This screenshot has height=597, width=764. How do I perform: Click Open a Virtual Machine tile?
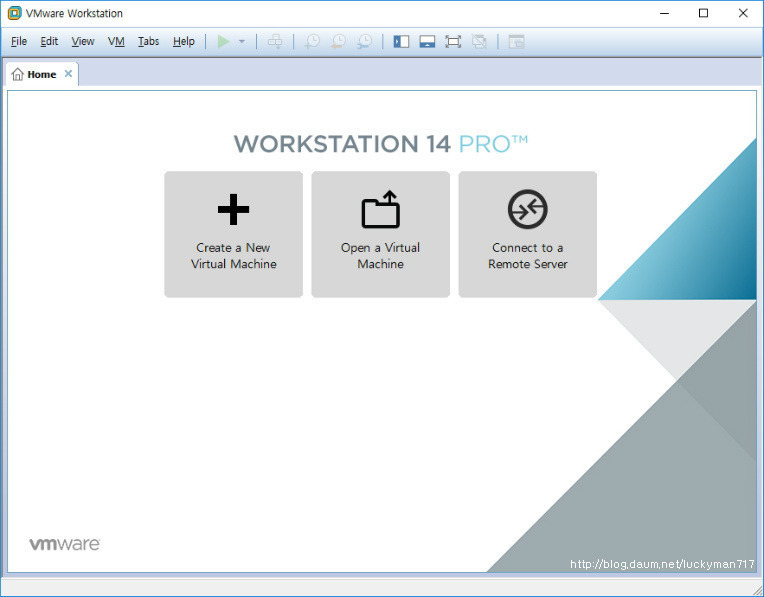tap(381, 234)
